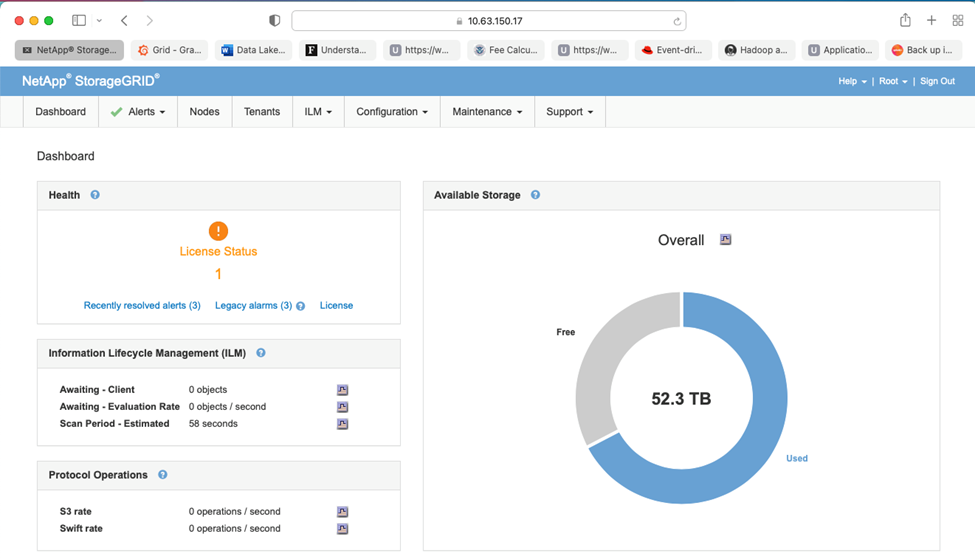
Task: Click the Available Storage help icon
Action: (x=535, y=195)
